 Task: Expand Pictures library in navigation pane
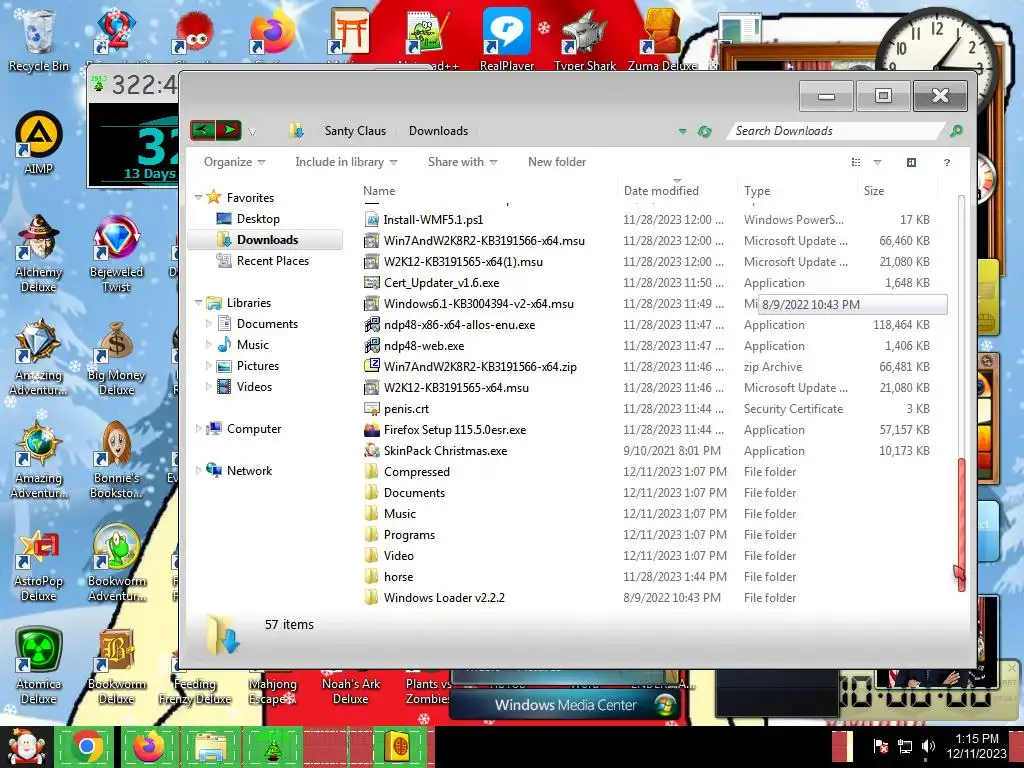208,366
